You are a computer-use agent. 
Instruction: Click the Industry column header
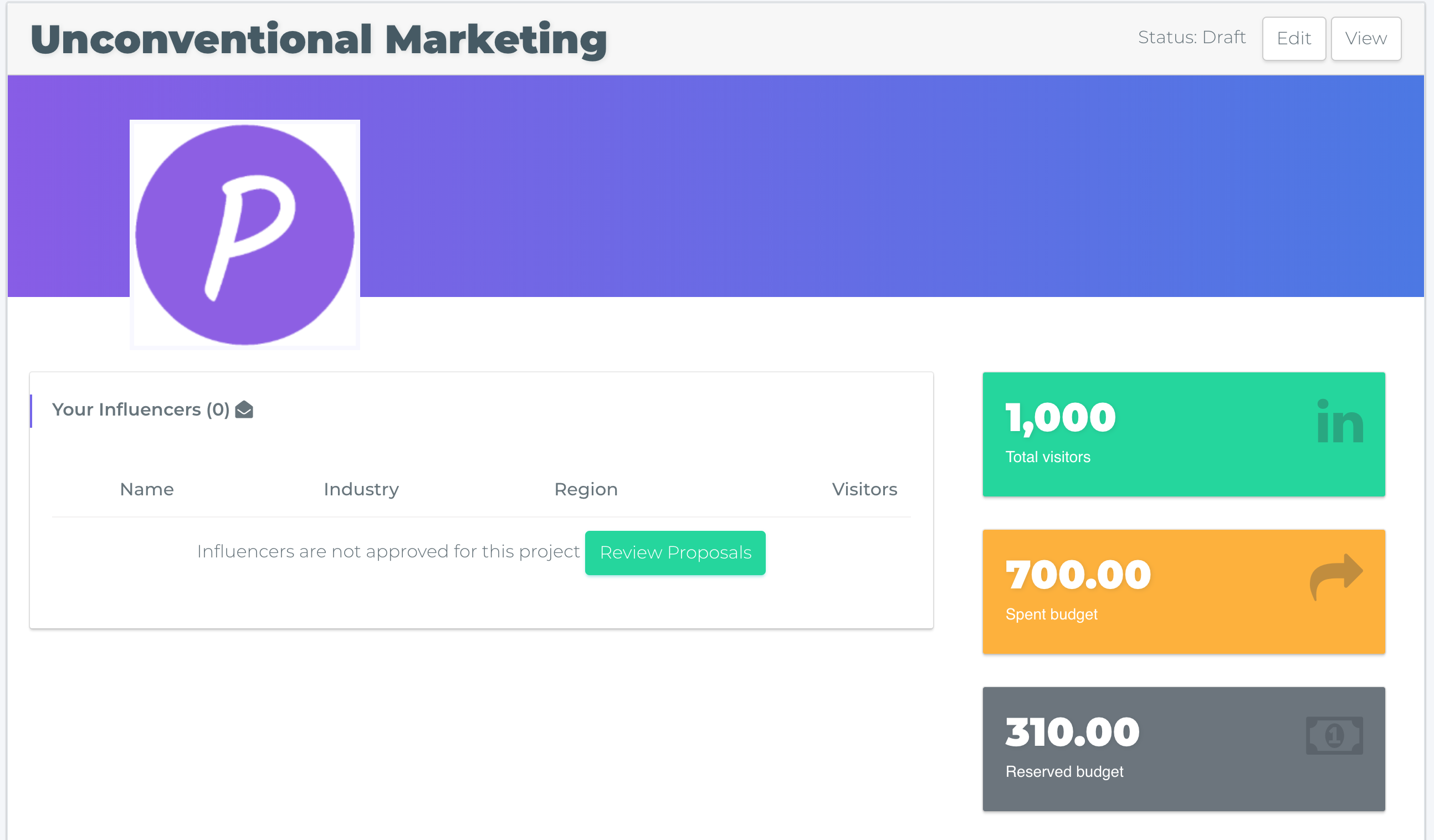[361, 489]
